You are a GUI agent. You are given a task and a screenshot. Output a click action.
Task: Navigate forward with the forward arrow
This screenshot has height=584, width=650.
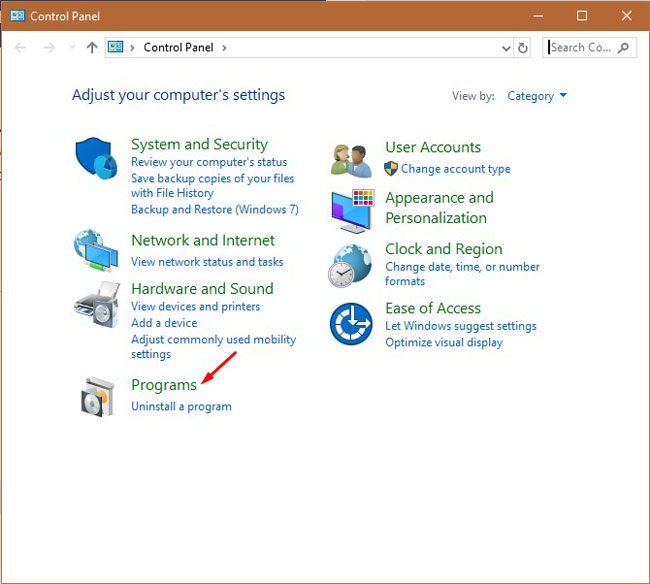(x=49, y=48)
